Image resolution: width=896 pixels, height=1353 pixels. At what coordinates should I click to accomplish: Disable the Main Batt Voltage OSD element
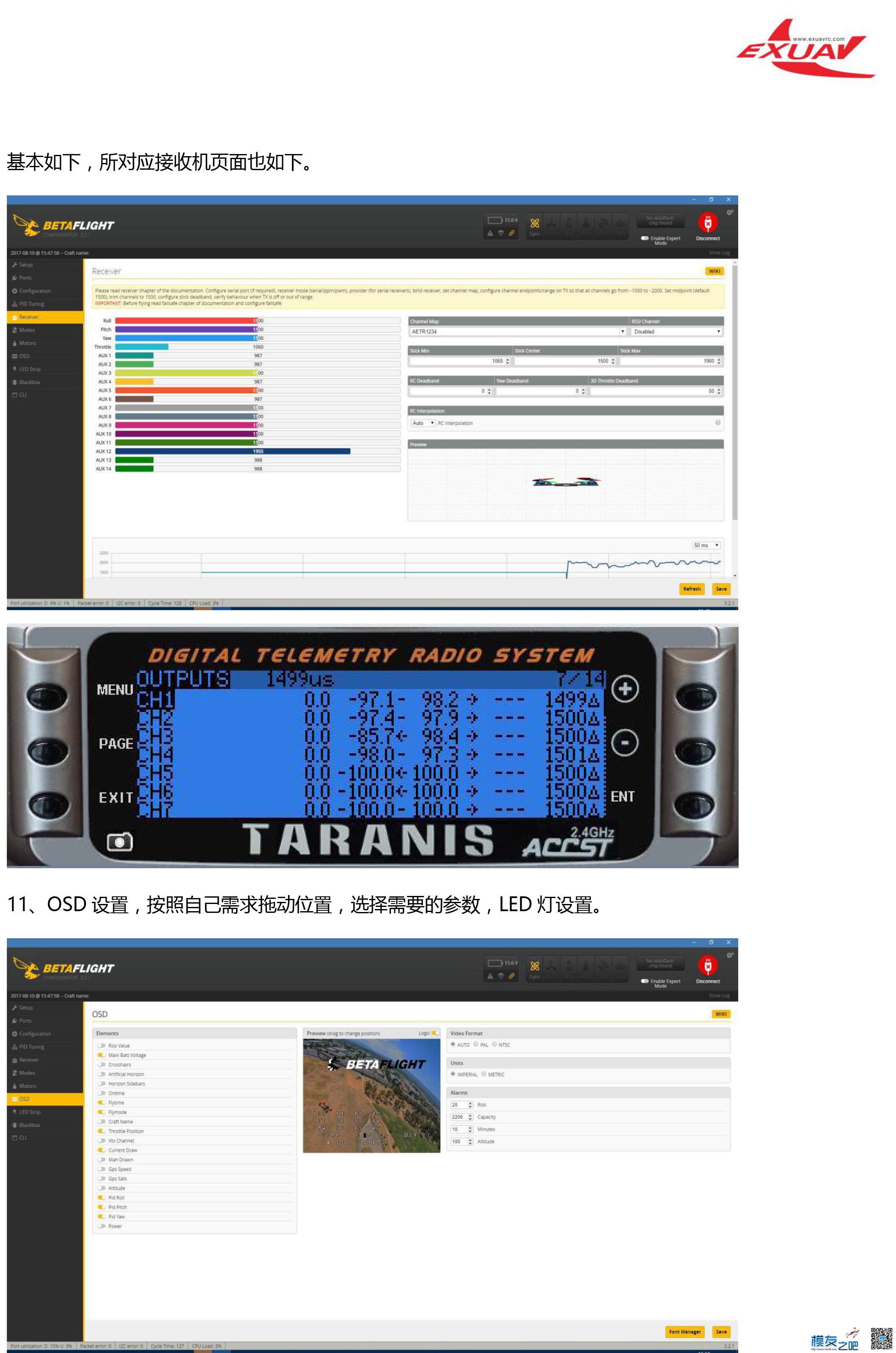click(101, 1055)
